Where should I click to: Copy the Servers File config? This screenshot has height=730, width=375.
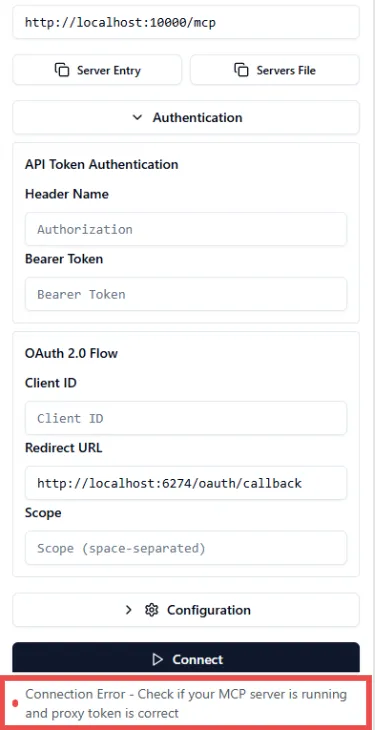click(x=275, y=70)
